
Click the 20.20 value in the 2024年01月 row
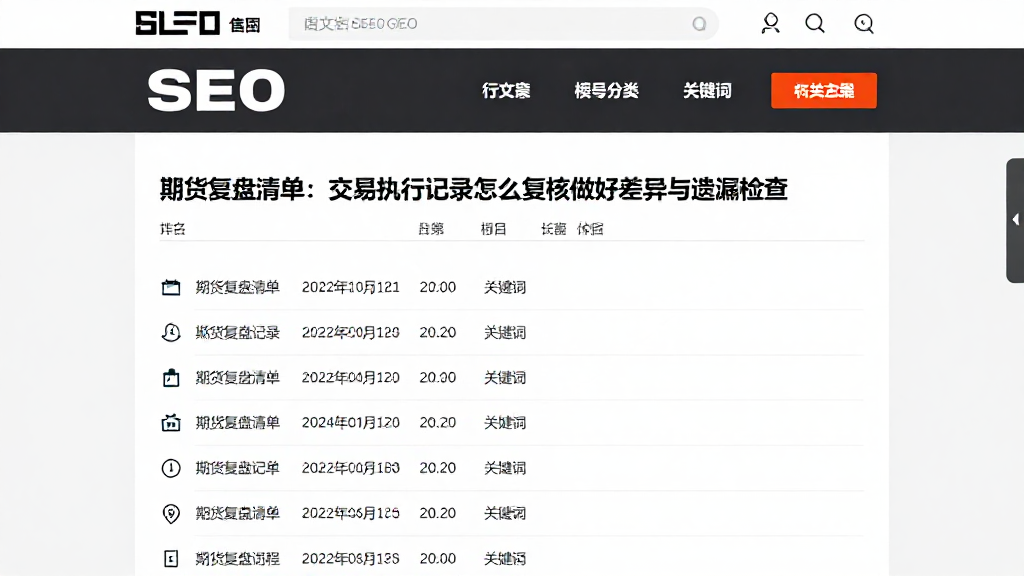click(438, 423)
